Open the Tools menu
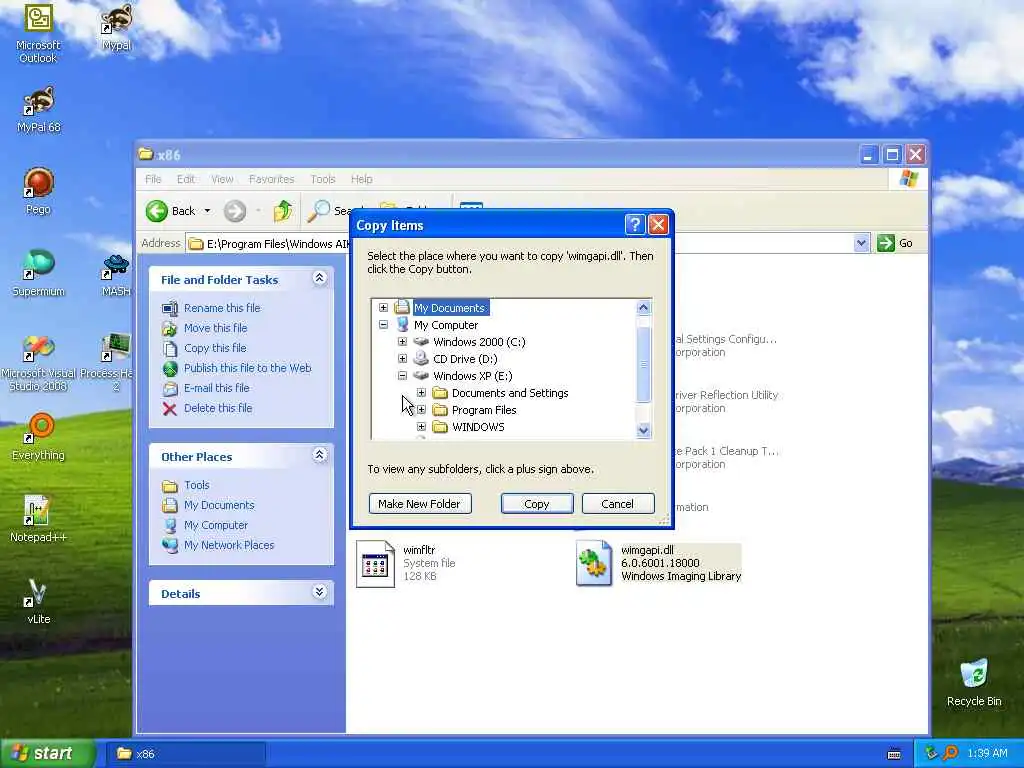The width and height of the screenshot is (1024, 768). [x=323, y=179]
